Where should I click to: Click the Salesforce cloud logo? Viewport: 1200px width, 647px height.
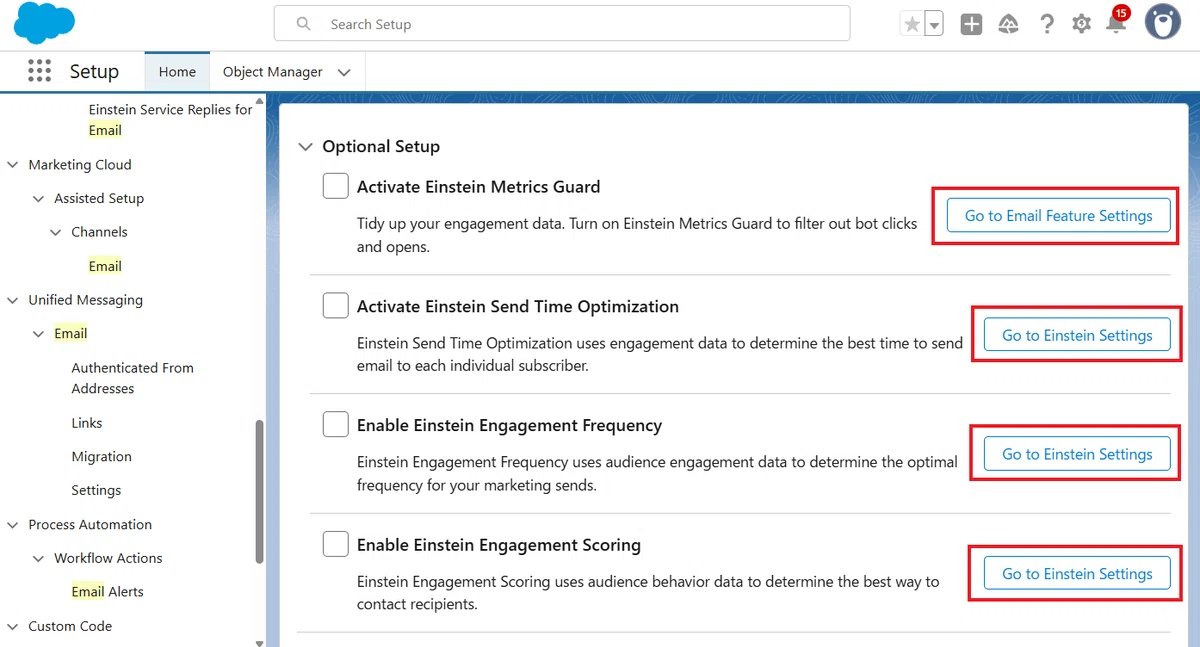tap(45, 23)
